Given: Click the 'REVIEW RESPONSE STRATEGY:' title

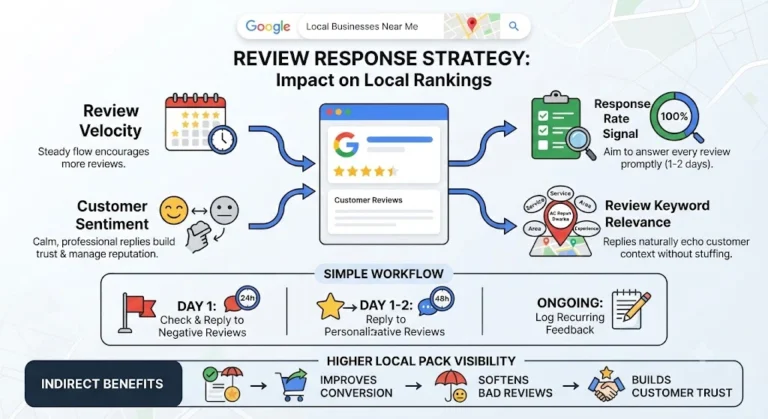Looking at the screenshot, I should 382,58.
